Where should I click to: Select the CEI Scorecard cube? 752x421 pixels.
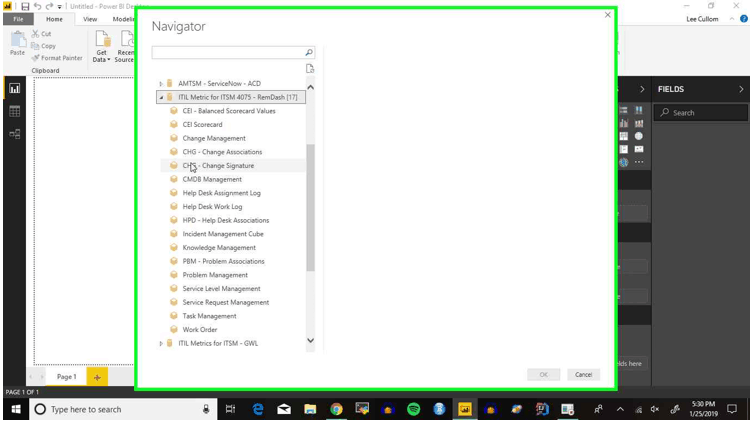point(202,125)
